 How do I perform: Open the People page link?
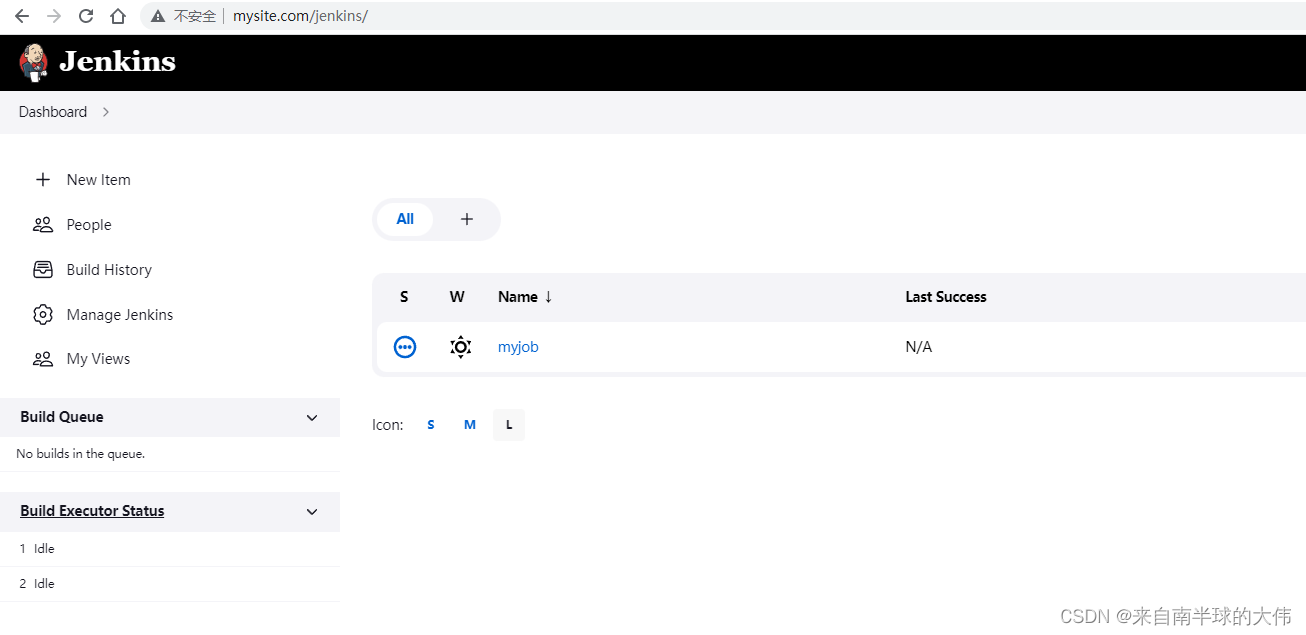[x=89, y=225]
